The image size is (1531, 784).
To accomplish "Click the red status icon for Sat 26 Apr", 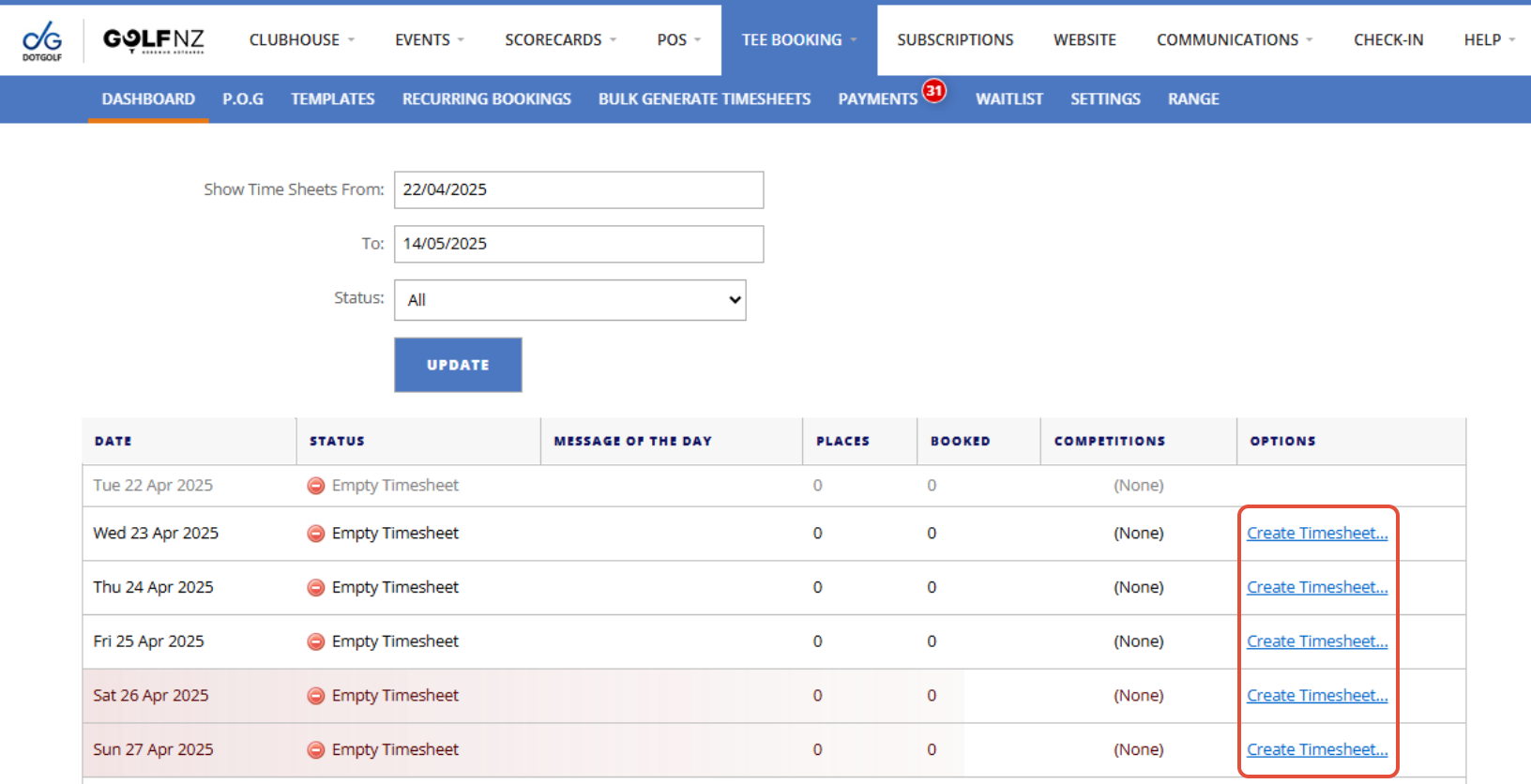I will pos(316,696).
